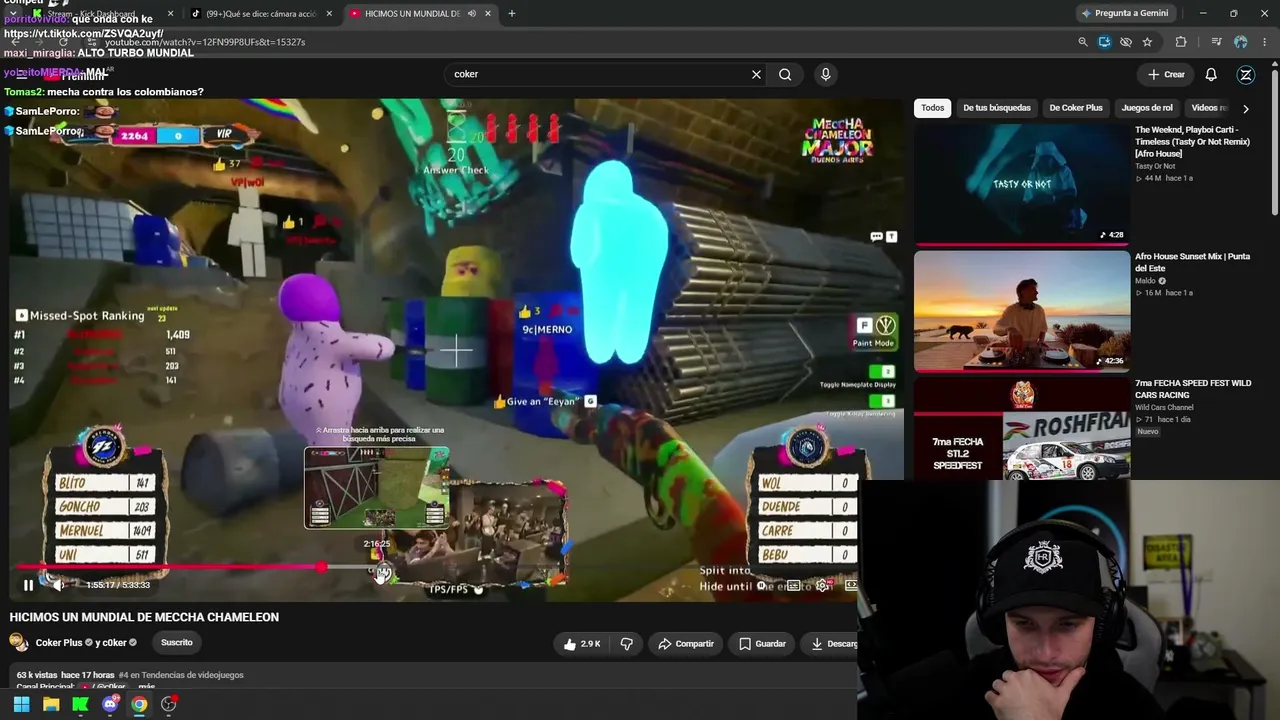Toggle subtitles in the player controls

pos(793,585)
